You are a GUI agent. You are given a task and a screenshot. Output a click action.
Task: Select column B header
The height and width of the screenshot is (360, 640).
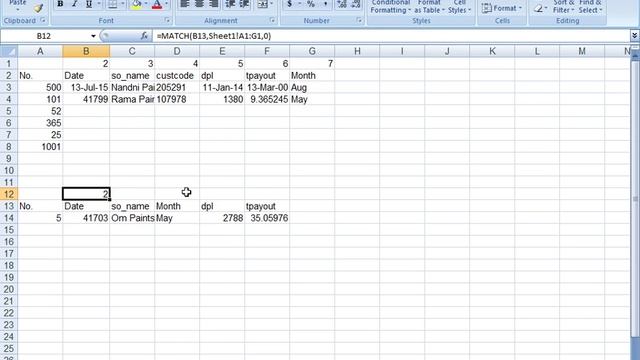(x=86, y=51)
